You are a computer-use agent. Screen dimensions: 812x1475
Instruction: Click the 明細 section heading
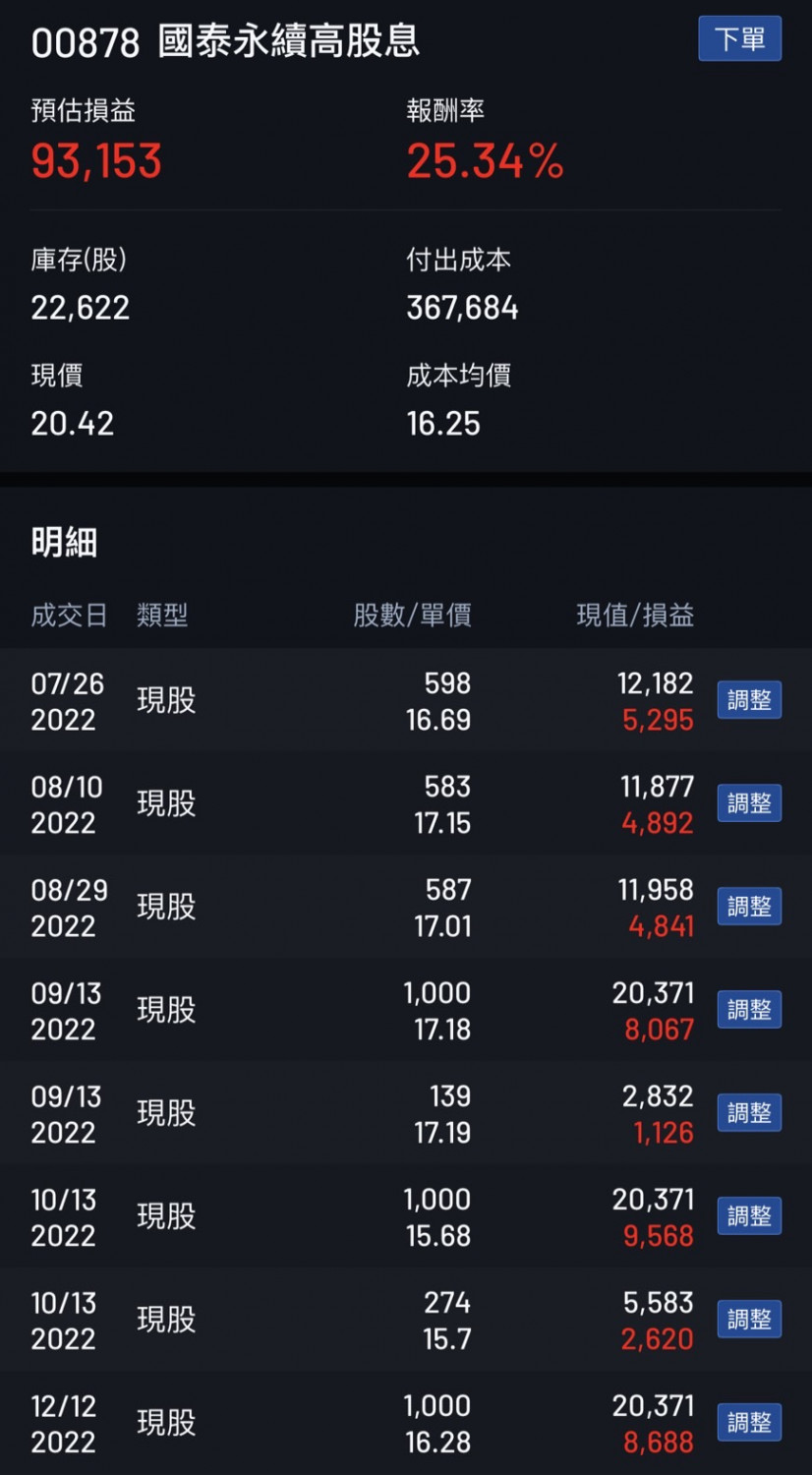64,542
